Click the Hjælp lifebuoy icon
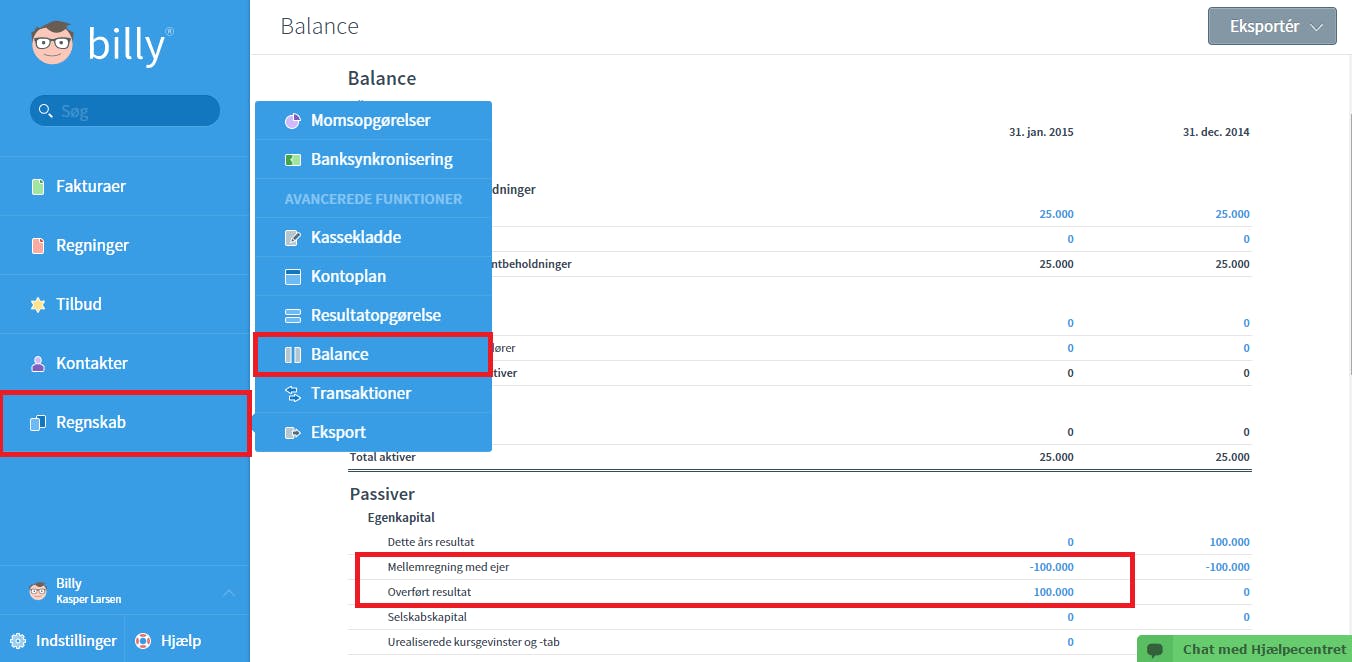 143,641
